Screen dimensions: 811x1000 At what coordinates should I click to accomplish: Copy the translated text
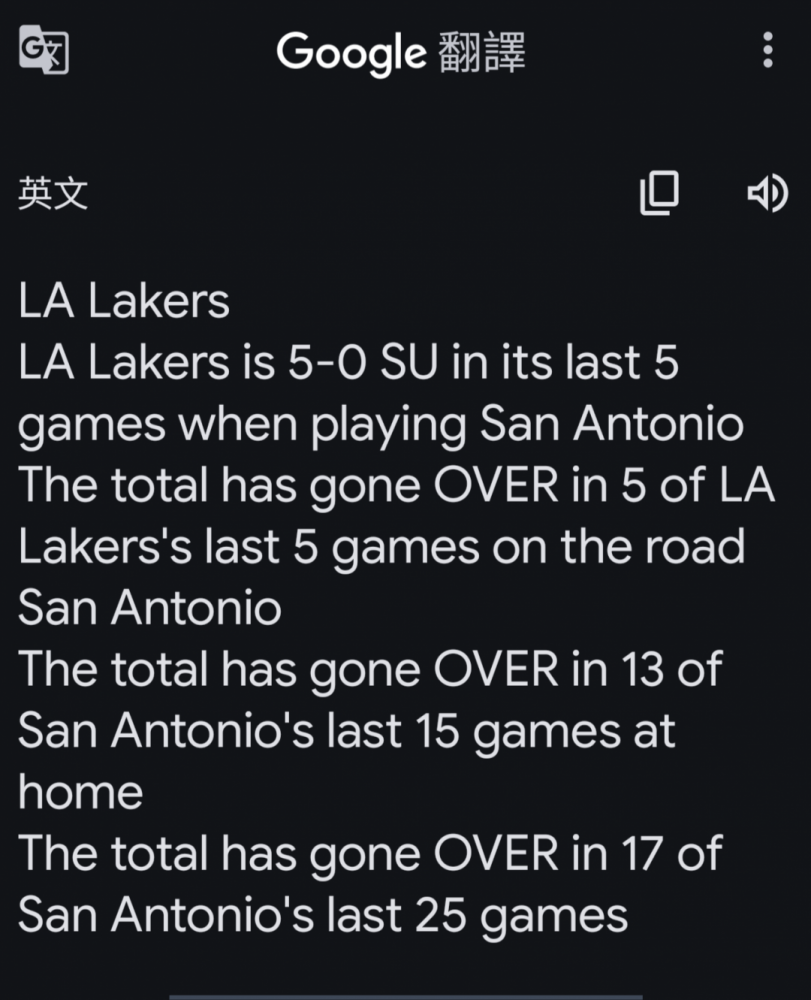pyautogui.click(x=659, y=193)
